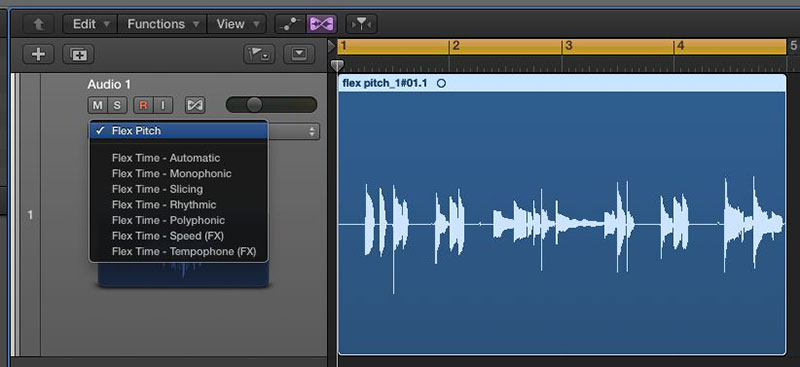Add a new track with plus button

[x=39, y=54]
